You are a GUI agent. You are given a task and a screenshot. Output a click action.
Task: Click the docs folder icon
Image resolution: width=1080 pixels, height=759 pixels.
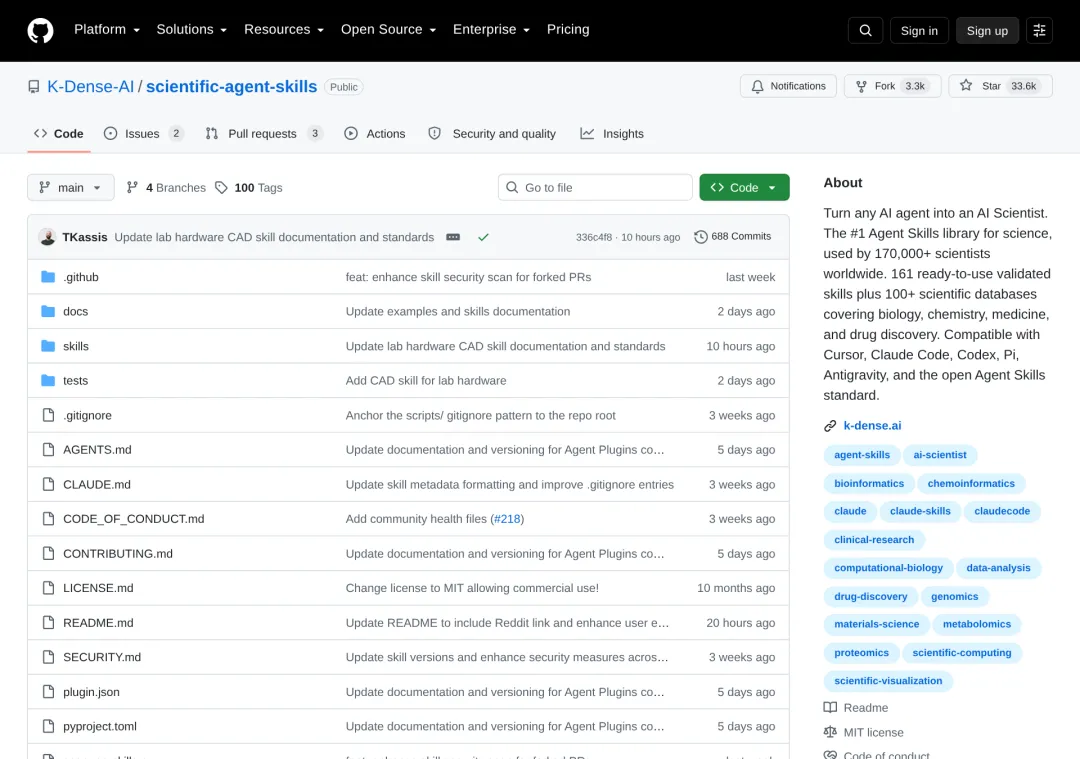(x=48, y=311)
